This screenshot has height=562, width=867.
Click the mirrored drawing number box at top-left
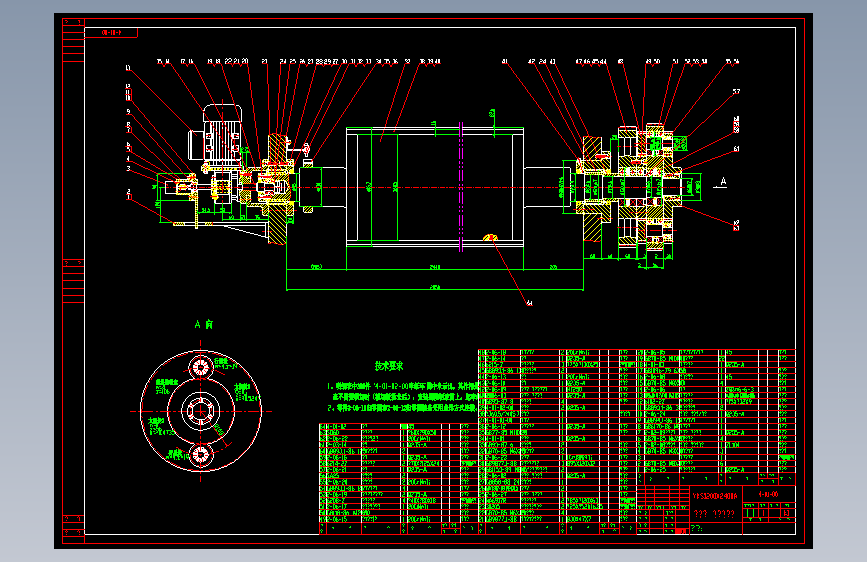coord(111,33)
